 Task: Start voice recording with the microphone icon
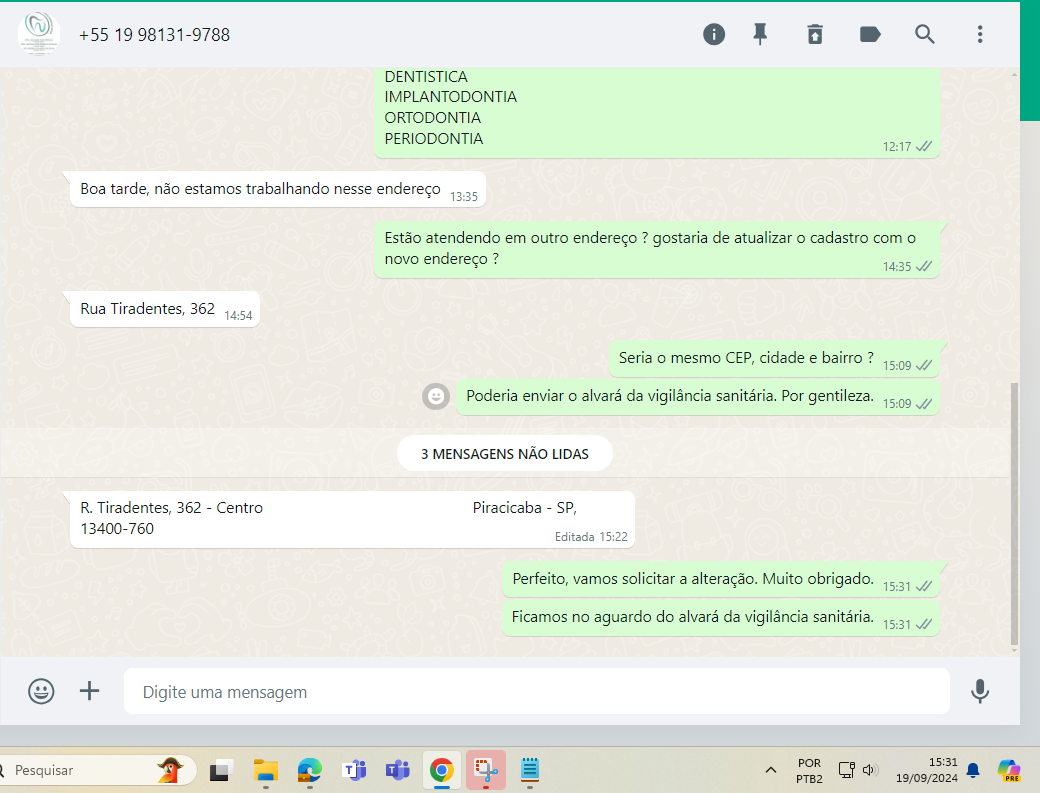point(980,691)
